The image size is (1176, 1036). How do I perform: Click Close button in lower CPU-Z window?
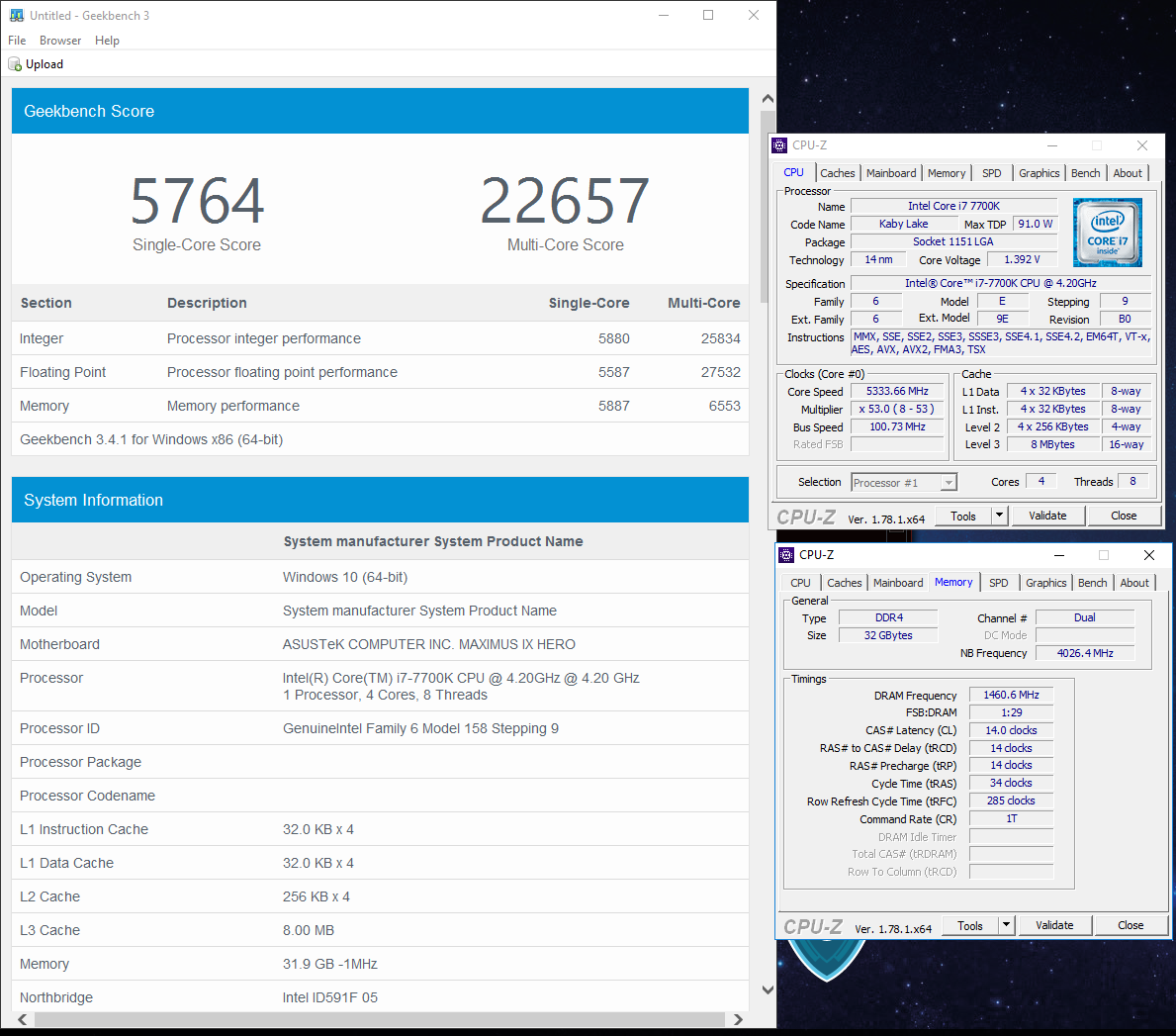click(1131, 925)
